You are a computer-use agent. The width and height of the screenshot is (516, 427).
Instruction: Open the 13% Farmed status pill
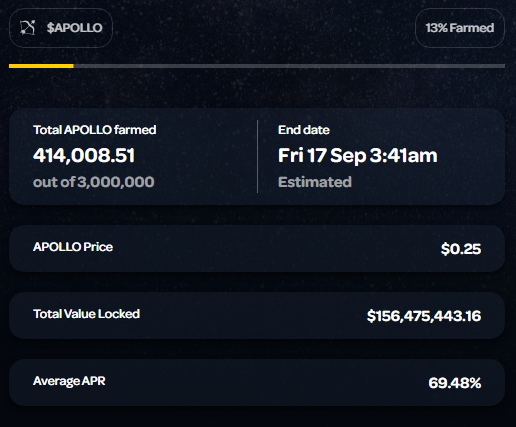[x=460, y=28]
